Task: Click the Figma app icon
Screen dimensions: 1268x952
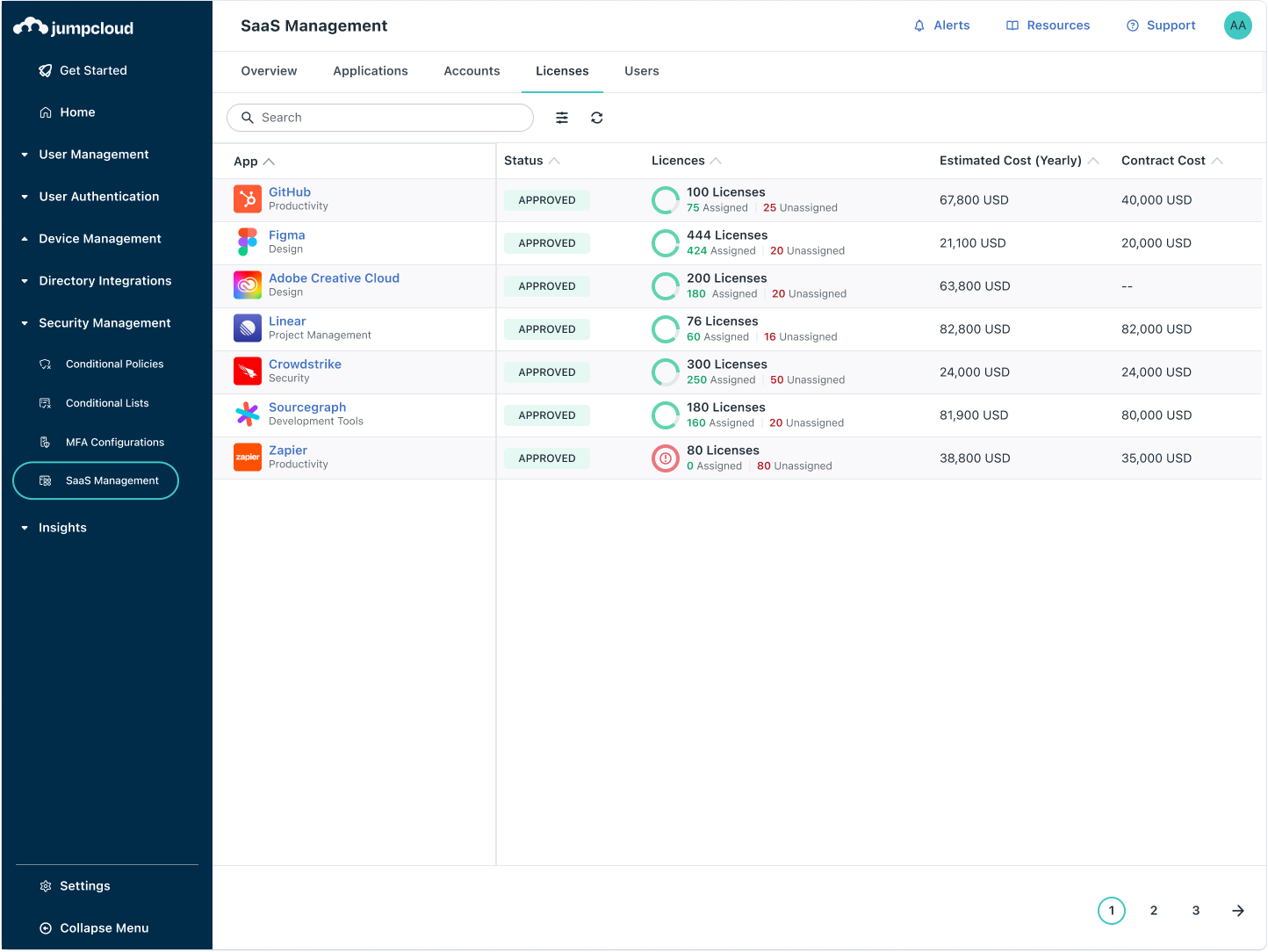Action: point(247,242)
